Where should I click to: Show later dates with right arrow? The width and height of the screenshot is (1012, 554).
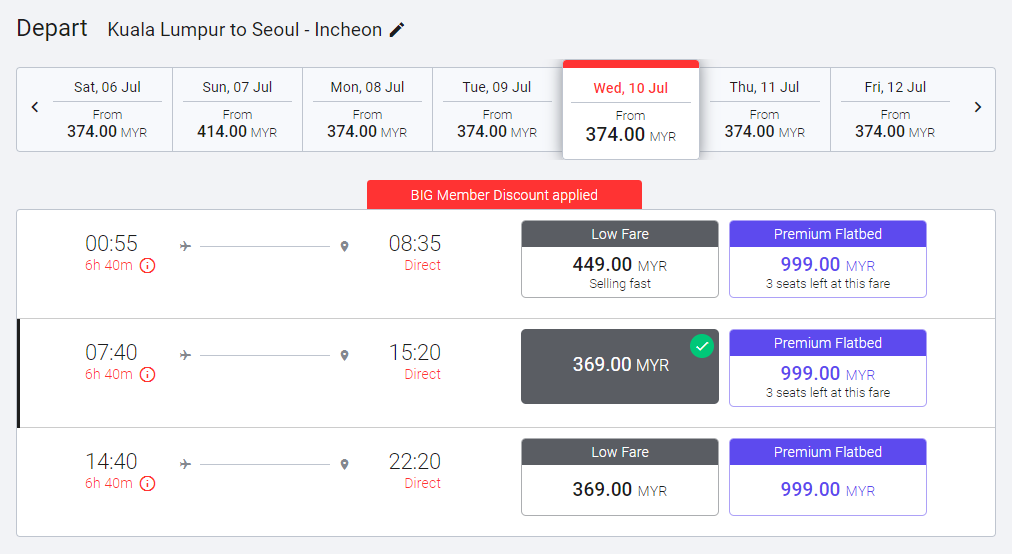(x=978, y=107)
